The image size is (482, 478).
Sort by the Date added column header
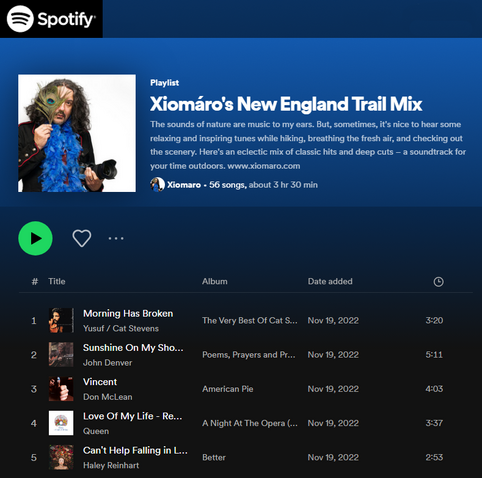coord(330,281)
